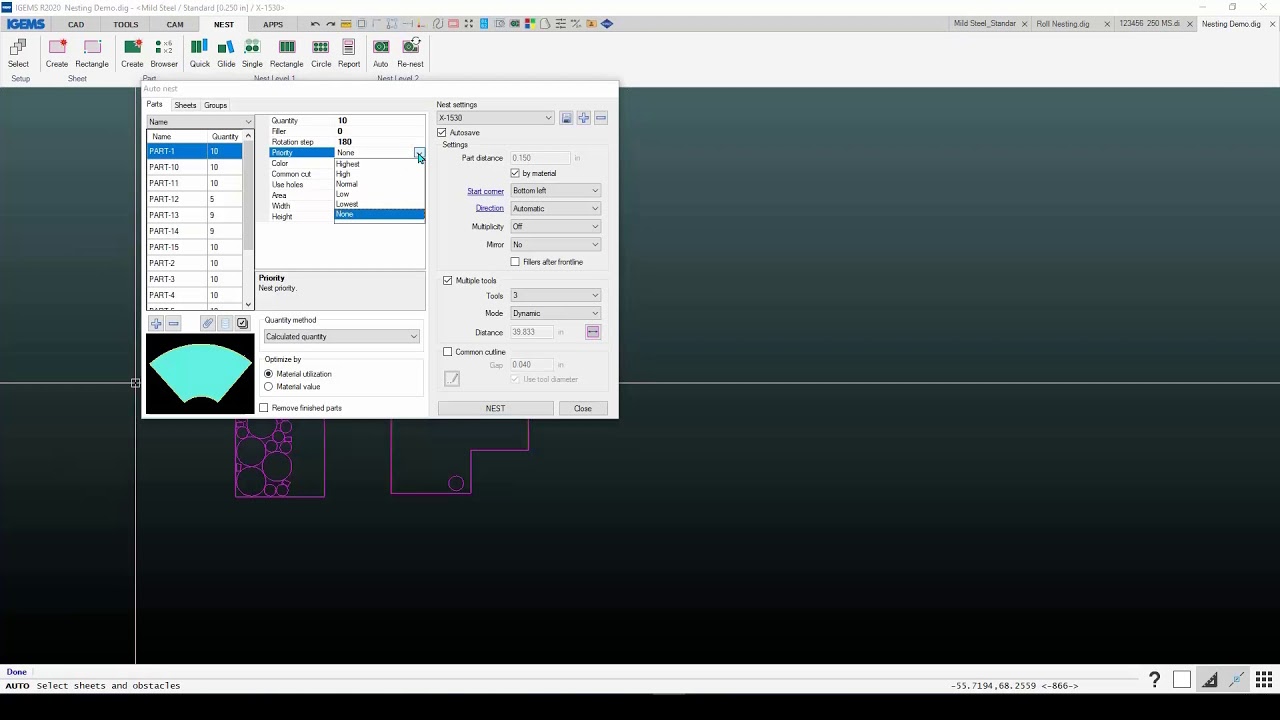Click the paperclip attach icon
Image resolution: width=1280 pixels, height=720 pixels.
point(208,324)
